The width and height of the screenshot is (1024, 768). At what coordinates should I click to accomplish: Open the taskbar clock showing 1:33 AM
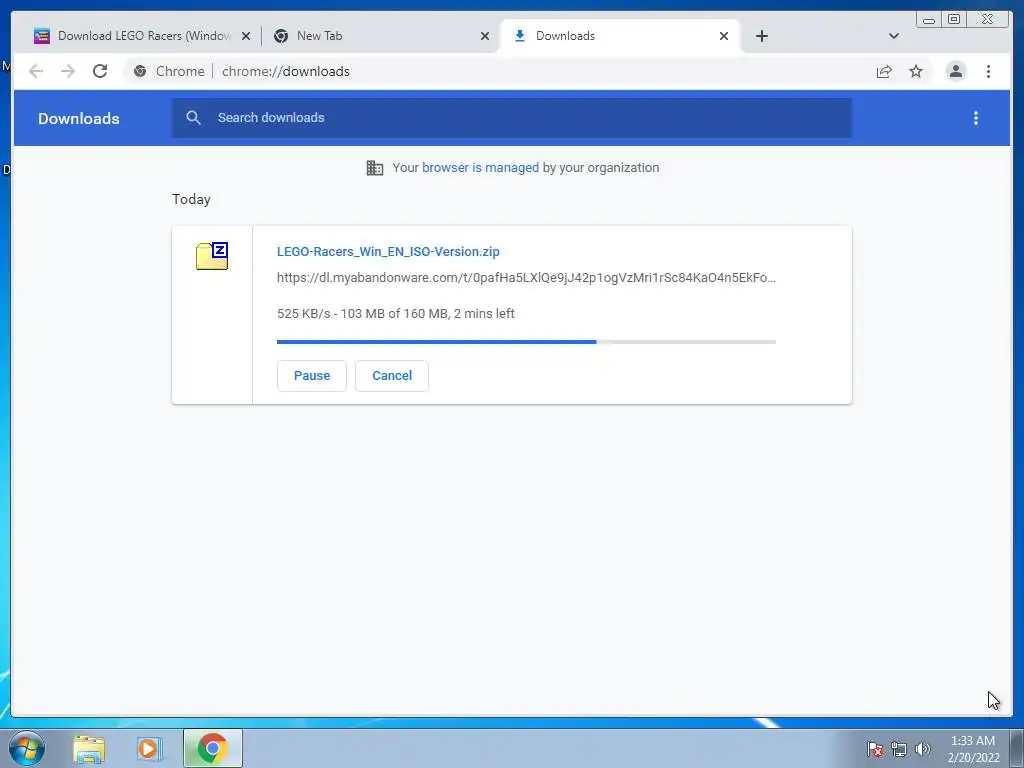point(973,749)
